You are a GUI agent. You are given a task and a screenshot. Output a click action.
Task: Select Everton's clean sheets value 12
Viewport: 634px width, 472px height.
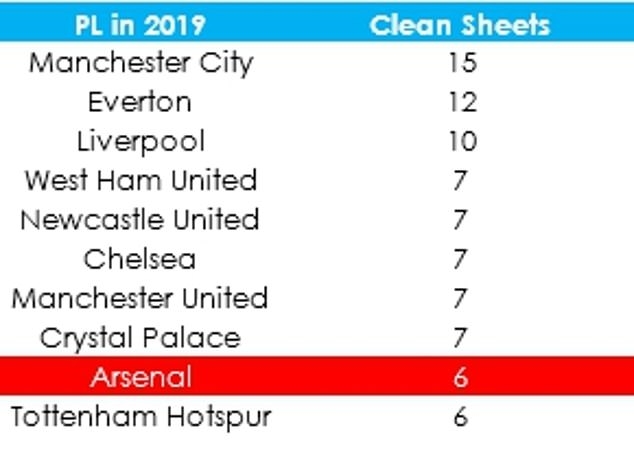[461, 102]
